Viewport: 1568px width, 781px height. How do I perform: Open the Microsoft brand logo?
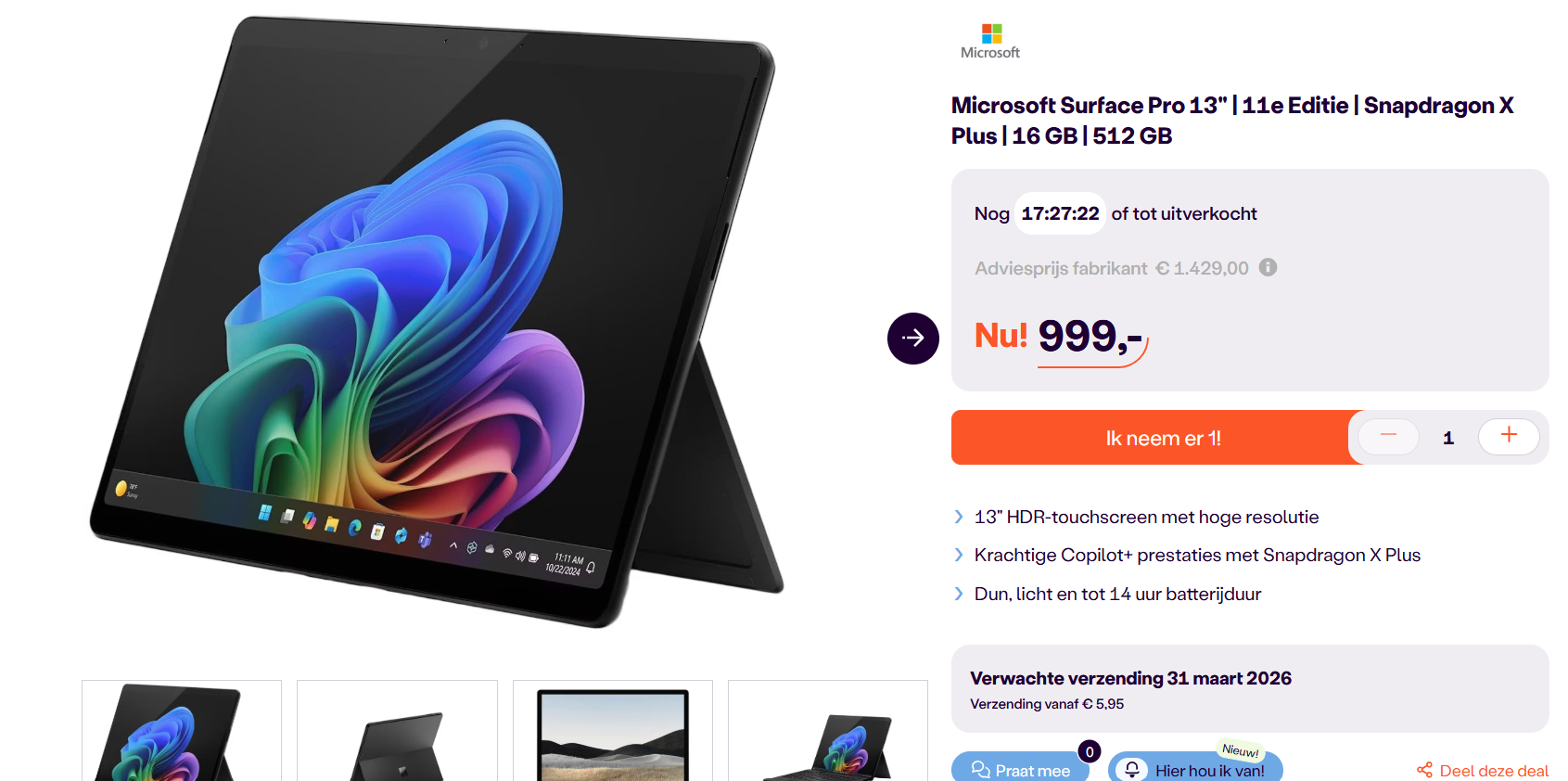coord(990,42)
